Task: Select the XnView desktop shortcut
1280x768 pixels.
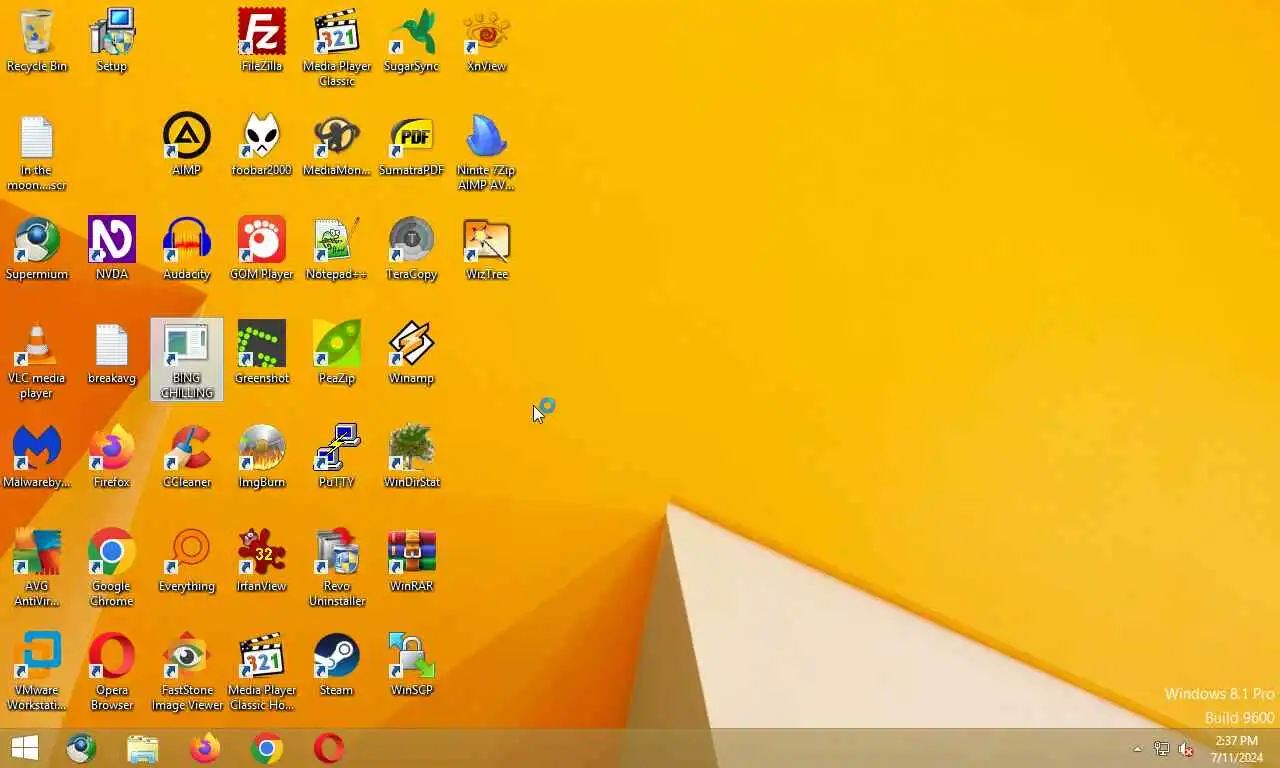Action: [487, 40]
